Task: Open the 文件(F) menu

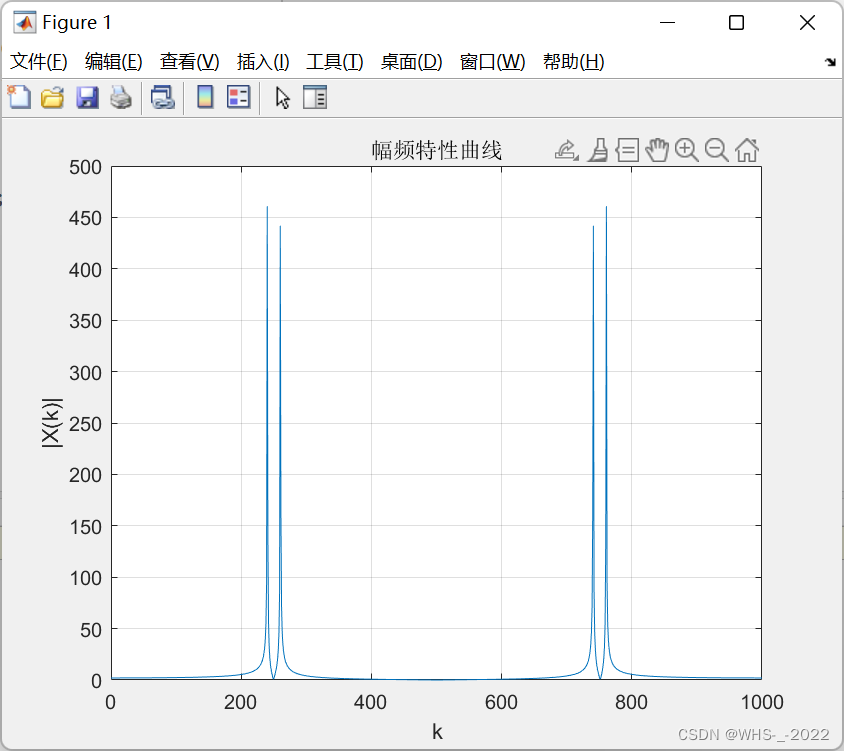Action: tap(38, 62)
